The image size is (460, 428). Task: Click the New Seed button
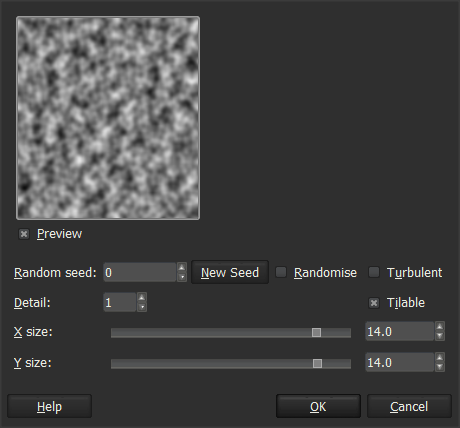[x=230, y=272]
